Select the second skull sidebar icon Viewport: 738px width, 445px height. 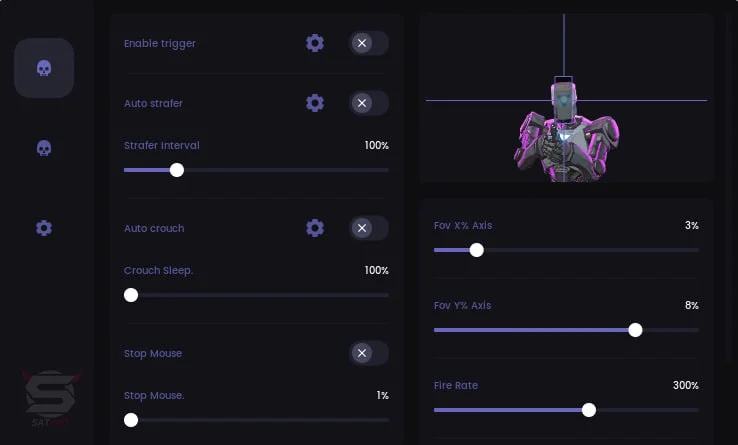click(44, 148)
